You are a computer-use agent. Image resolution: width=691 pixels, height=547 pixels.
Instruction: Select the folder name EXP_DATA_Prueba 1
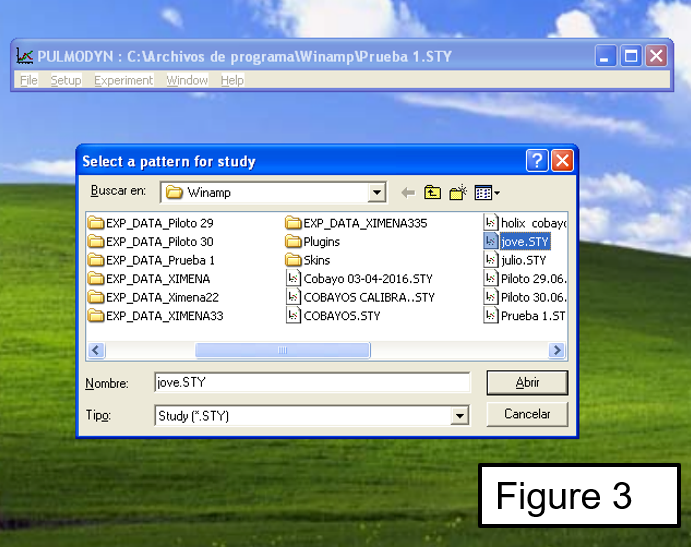pos(160,260)
